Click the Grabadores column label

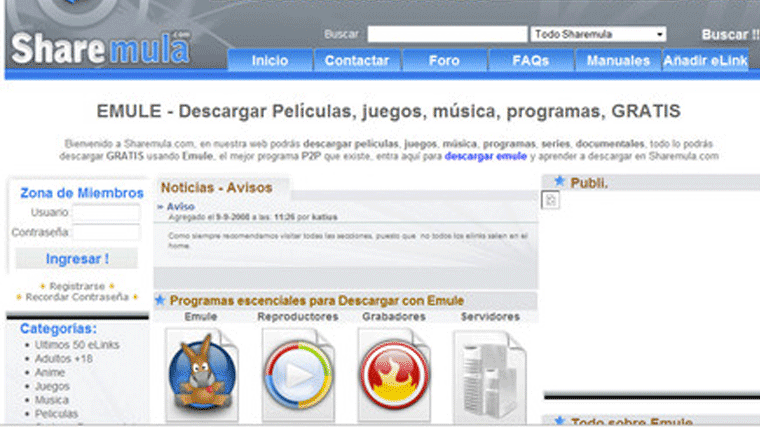tap(394, 316)
